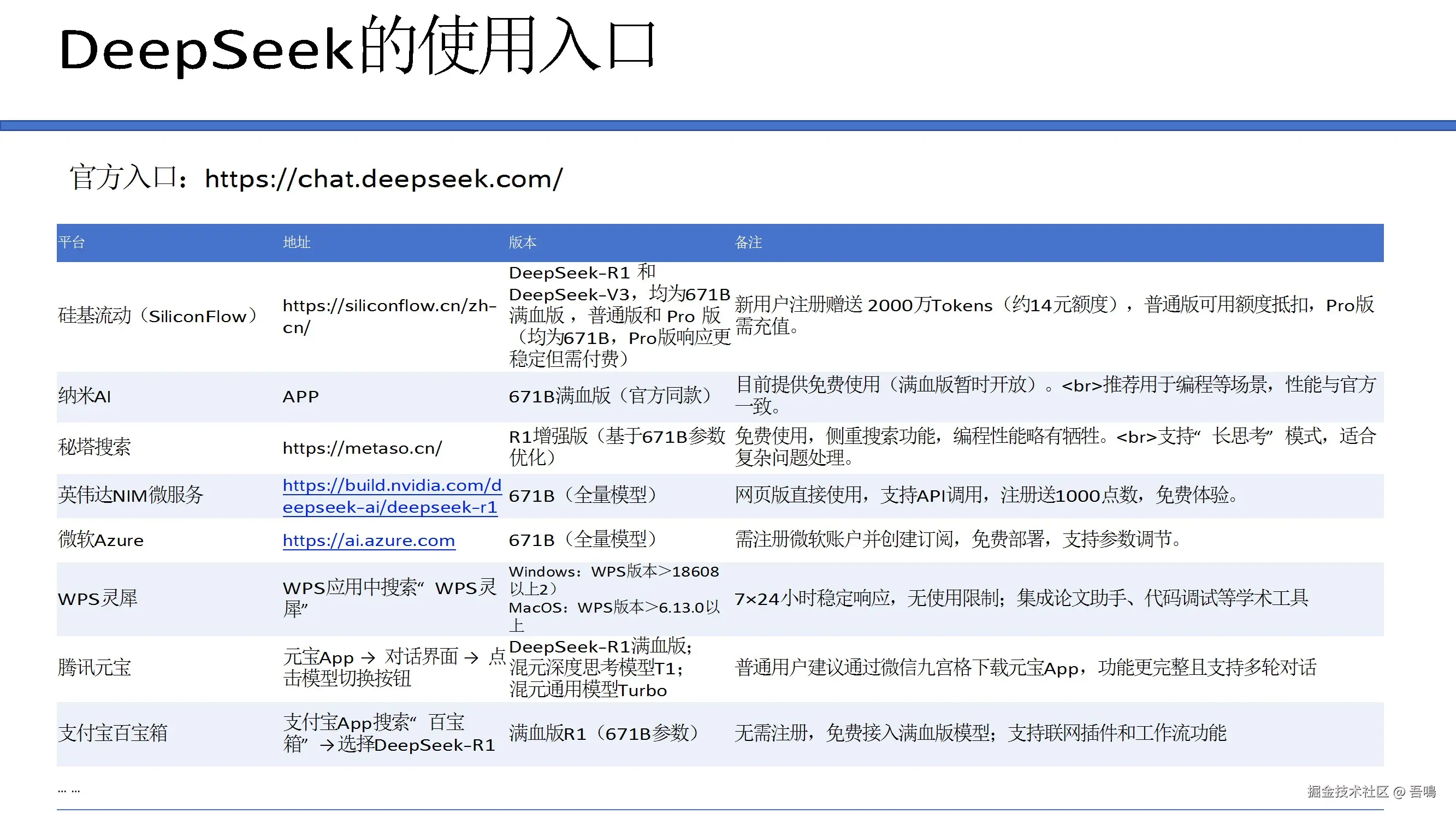
Task: Select the 英伟达NIM微服务 platform cell
Action: tap(131, 495)
